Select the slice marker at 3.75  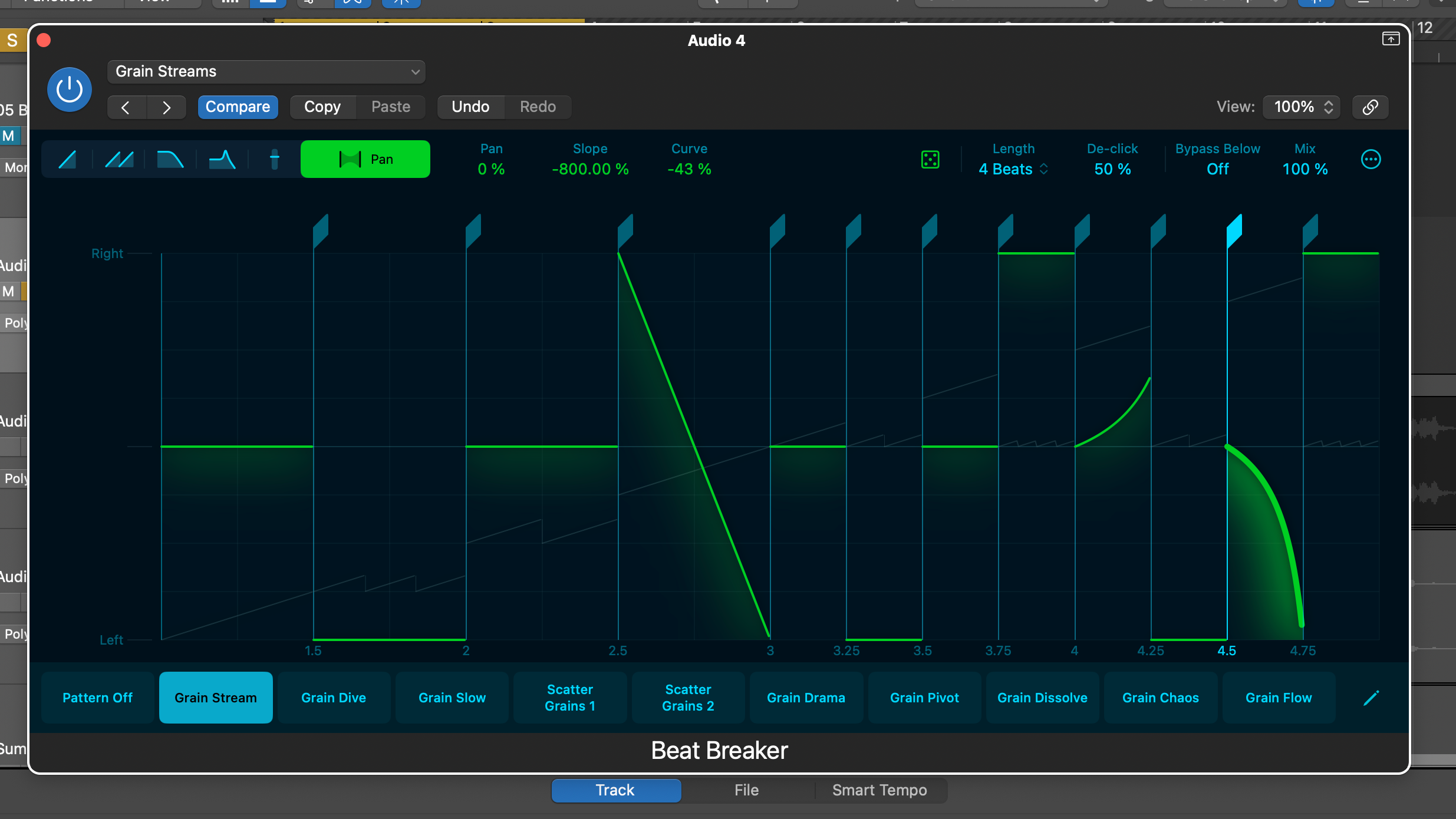click(x=1005, y=230)
